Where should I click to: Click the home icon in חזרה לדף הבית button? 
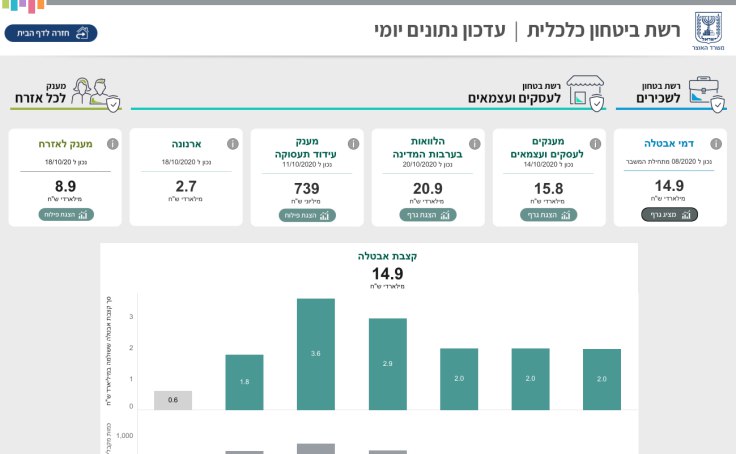[82, 33]
